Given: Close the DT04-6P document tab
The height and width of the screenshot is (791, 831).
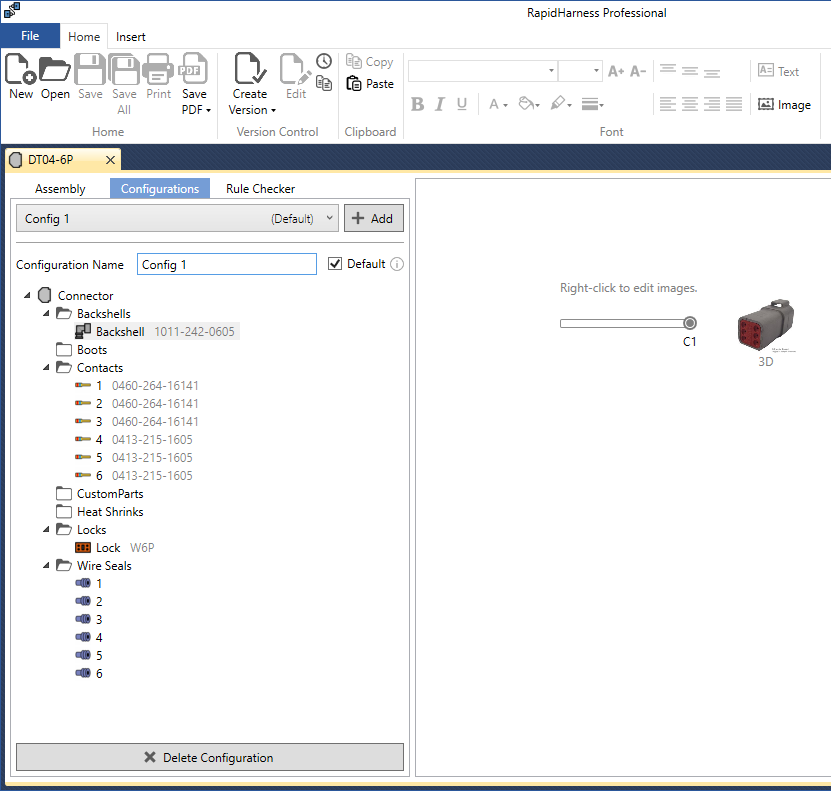Looking at the screenshot, I should 110,159.
